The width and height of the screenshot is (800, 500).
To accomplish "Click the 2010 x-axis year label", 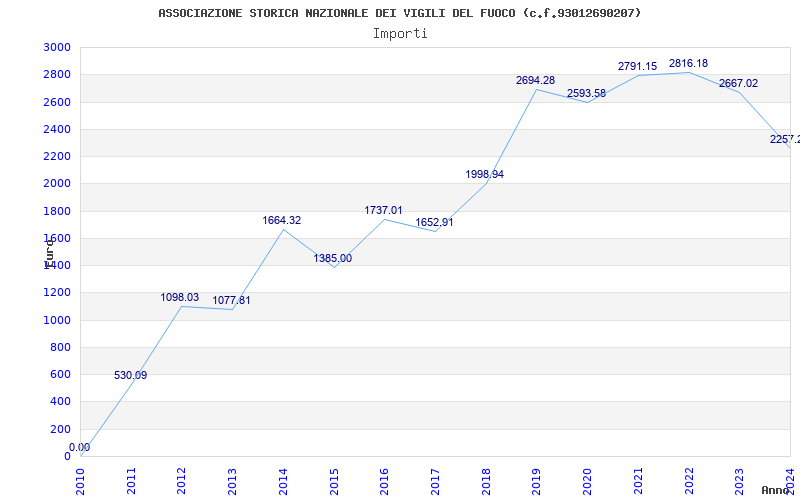I will pyautogui.click(x=80, y=482).
